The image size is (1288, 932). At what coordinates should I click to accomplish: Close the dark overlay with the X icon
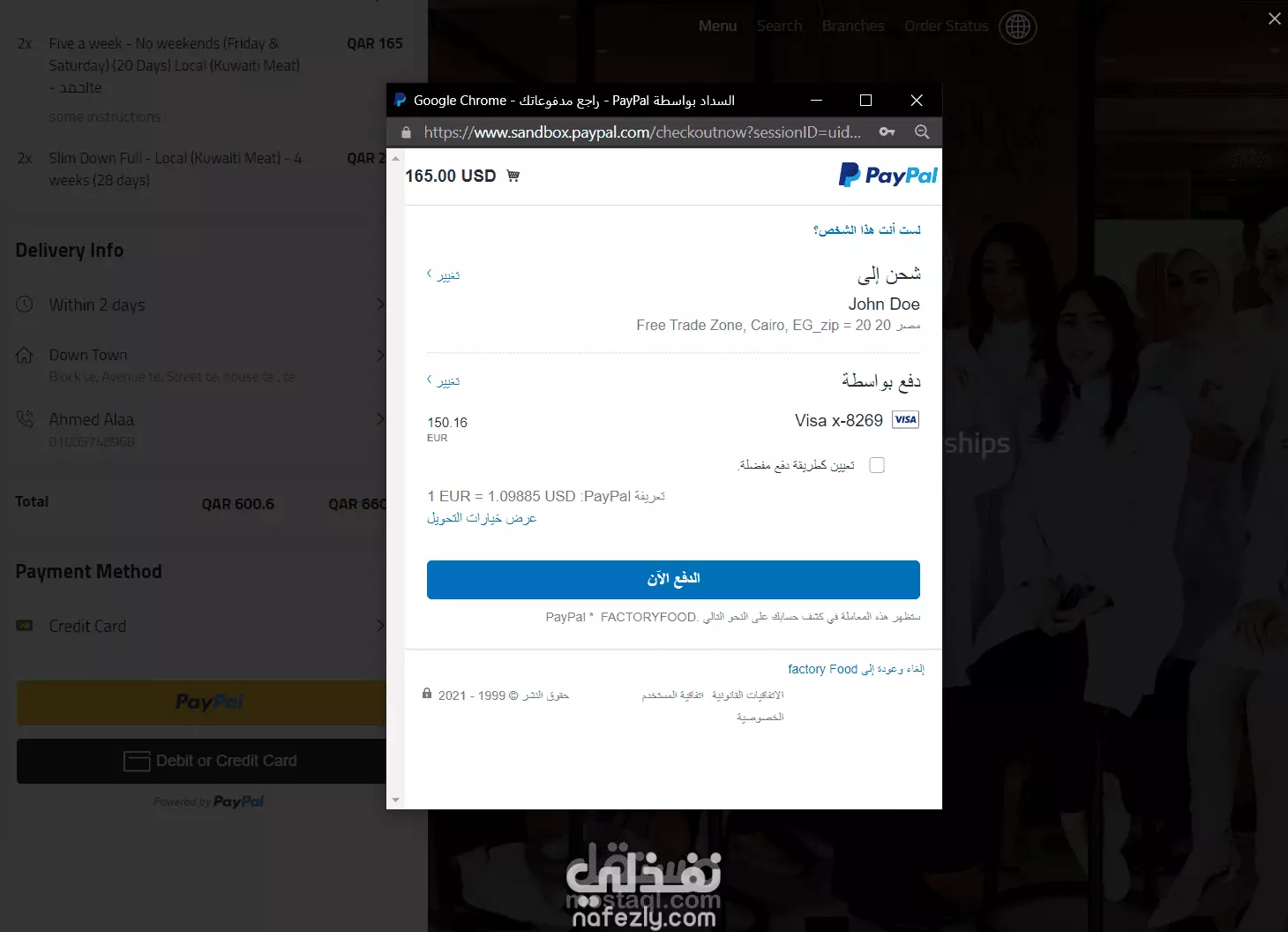(x=1275, y=19)
